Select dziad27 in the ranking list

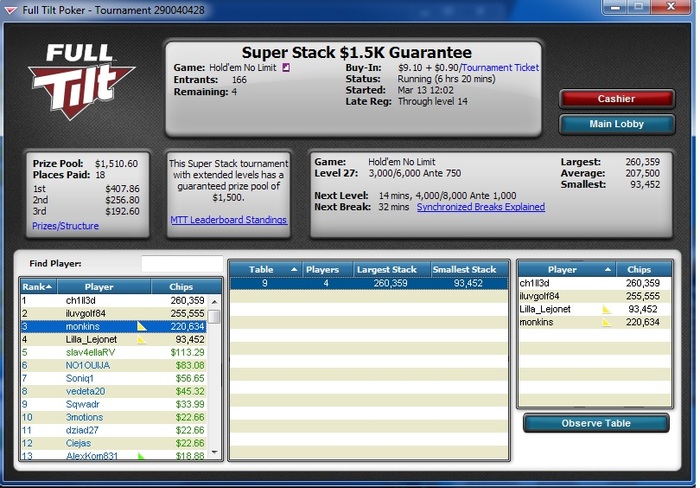tap(114, 430)
